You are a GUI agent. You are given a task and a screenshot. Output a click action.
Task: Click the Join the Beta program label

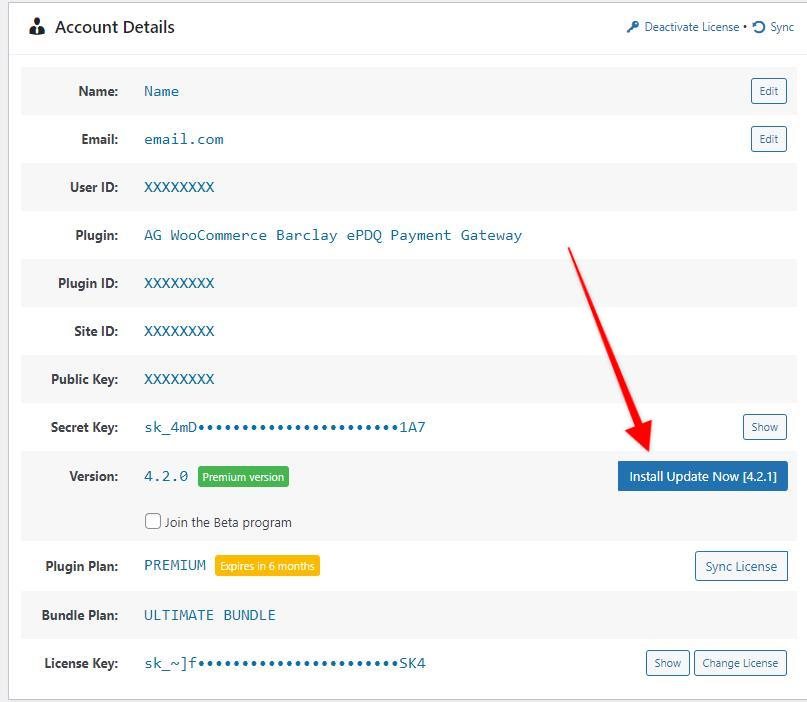pyautogui.click(x=228, y=522)
